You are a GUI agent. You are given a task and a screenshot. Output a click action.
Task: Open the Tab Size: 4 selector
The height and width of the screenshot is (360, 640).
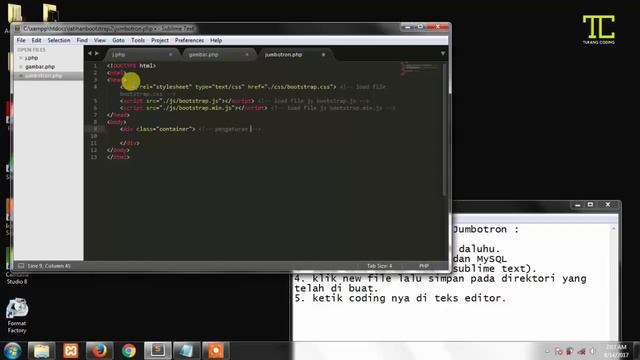(379, 266)
